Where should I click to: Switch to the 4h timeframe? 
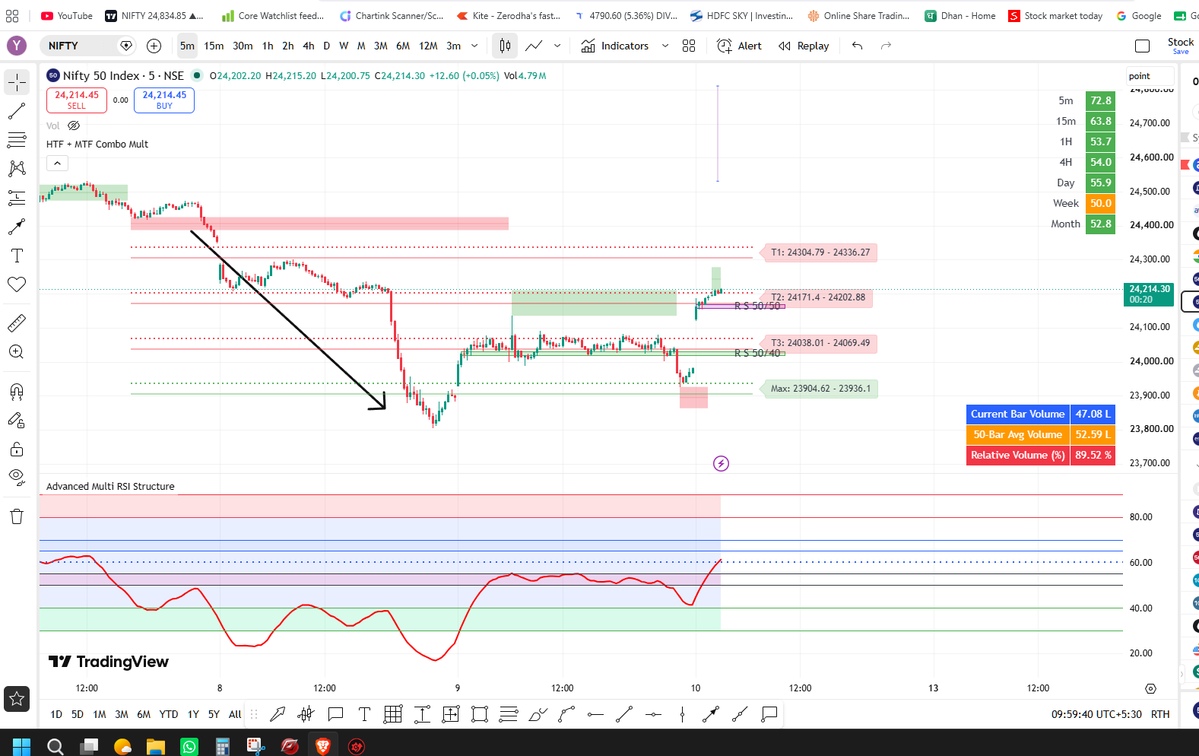tap(308, 46)
